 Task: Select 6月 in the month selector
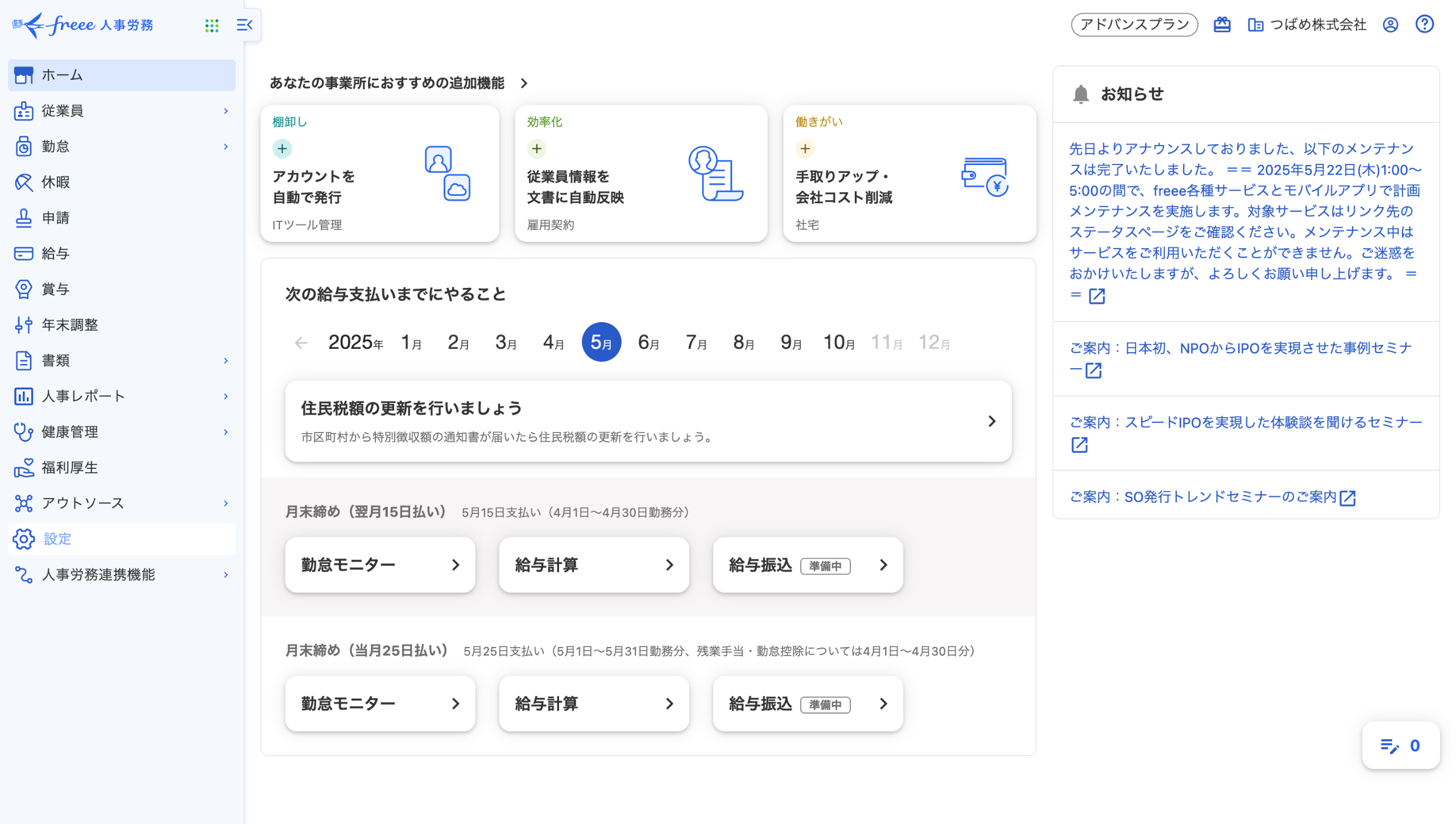click(648, 343)
